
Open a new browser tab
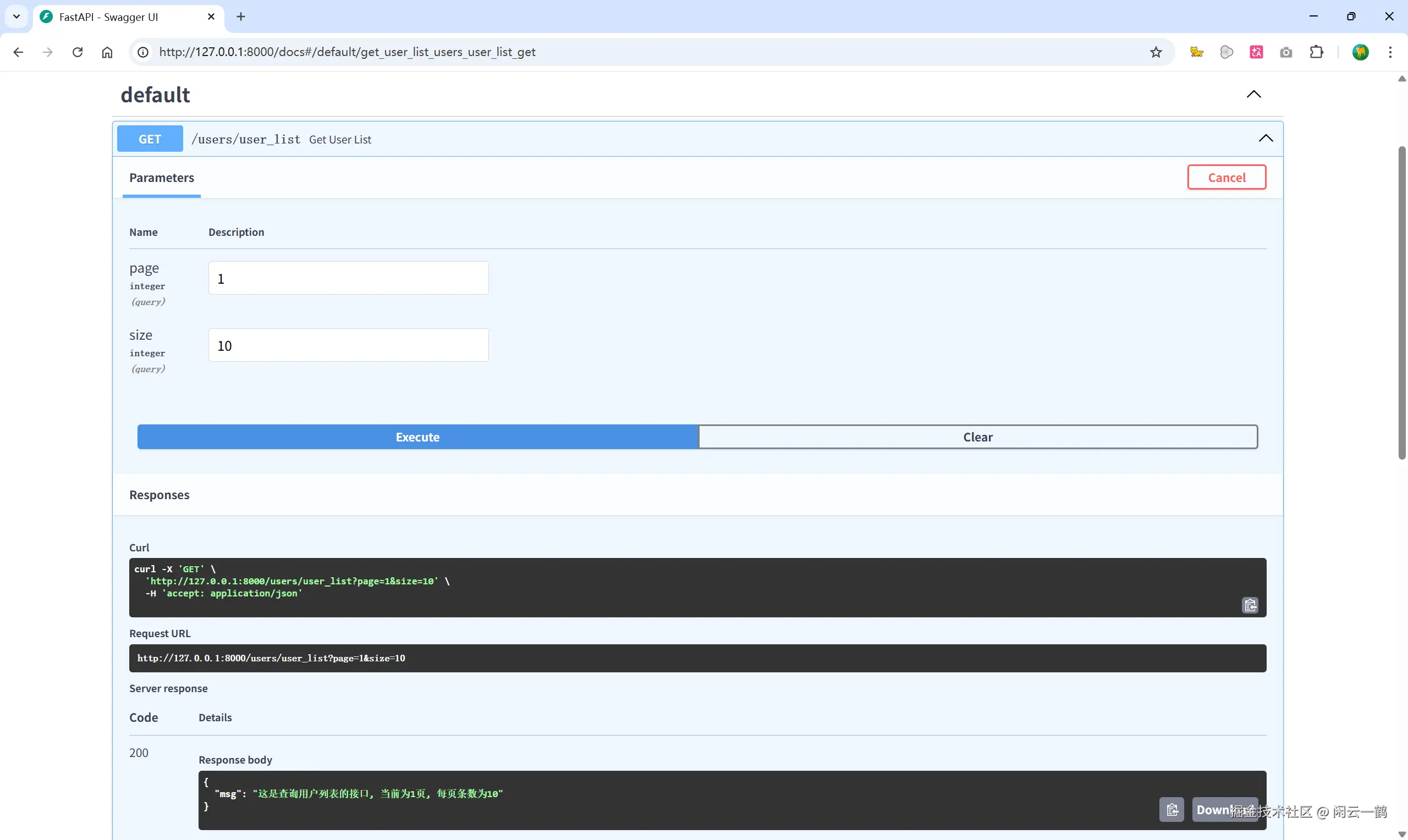click(x=240, y=16)
